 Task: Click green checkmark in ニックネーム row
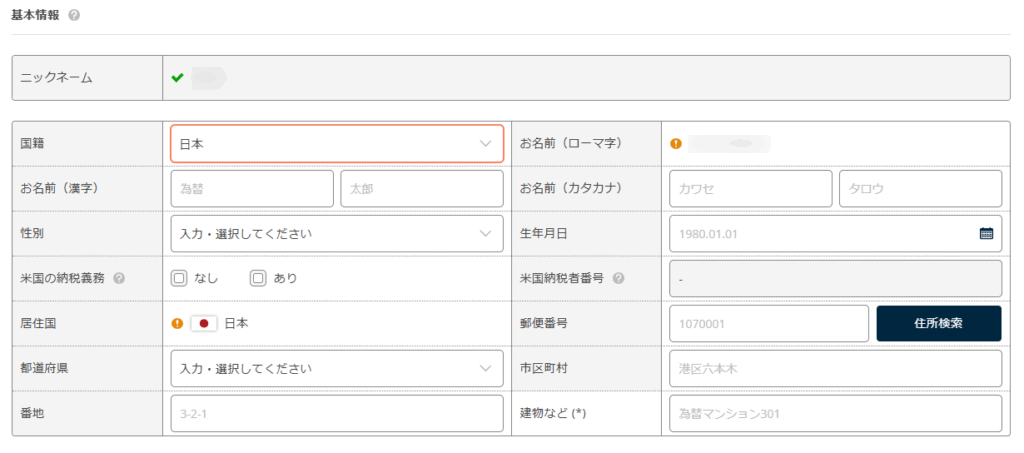point(177,78)
